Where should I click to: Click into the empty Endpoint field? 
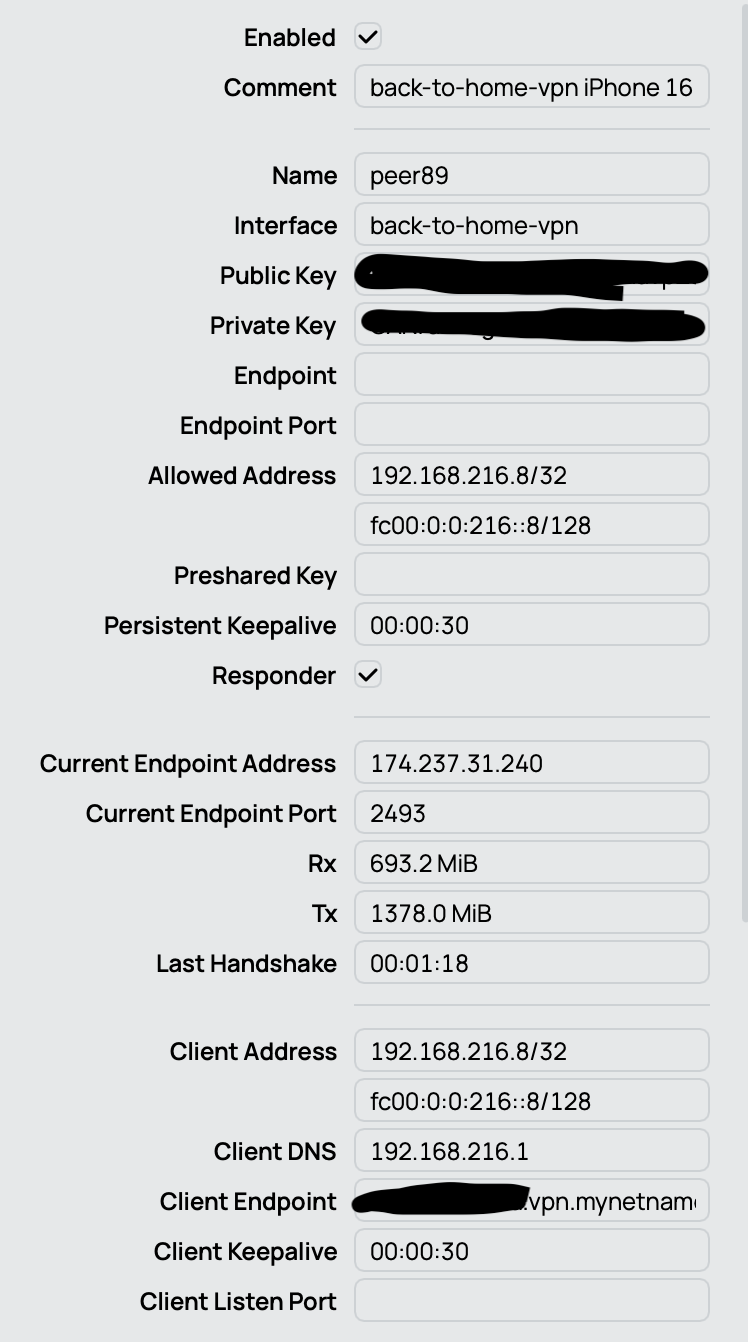(x=531, y=376)
